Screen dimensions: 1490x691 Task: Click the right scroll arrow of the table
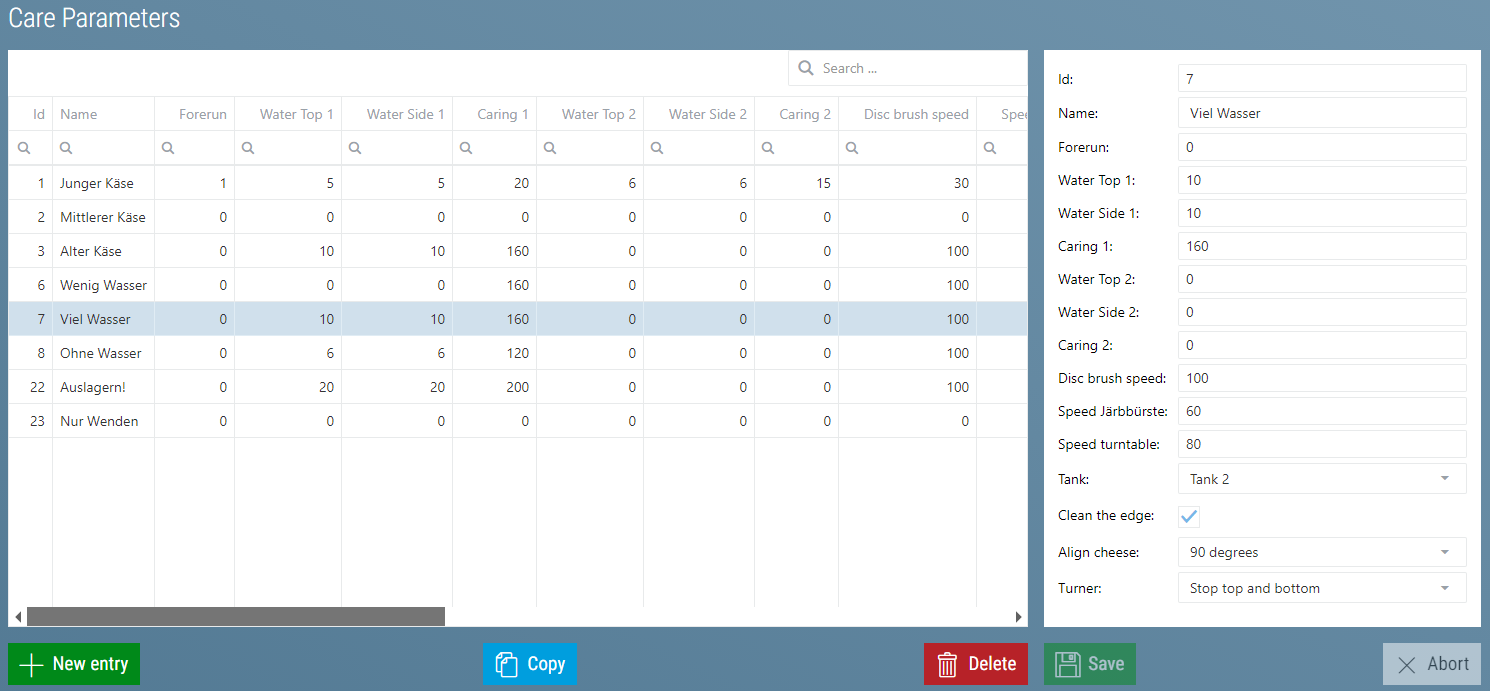point(1019,617)
